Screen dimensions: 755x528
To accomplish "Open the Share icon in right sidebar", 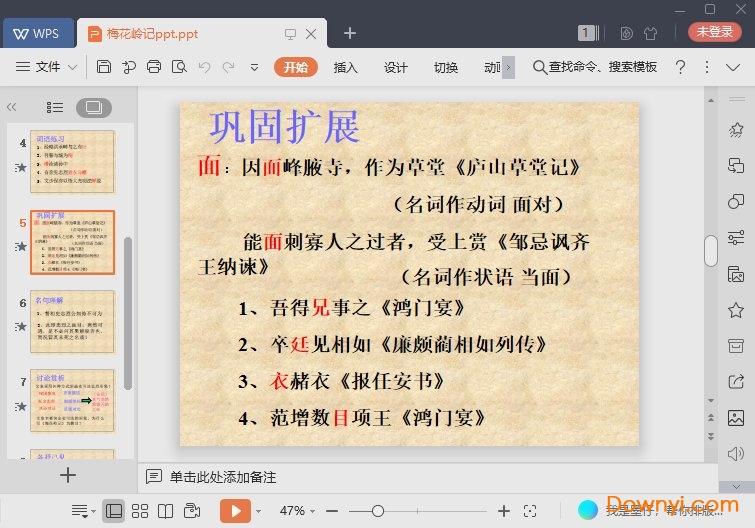I will (x=736, y=381).
